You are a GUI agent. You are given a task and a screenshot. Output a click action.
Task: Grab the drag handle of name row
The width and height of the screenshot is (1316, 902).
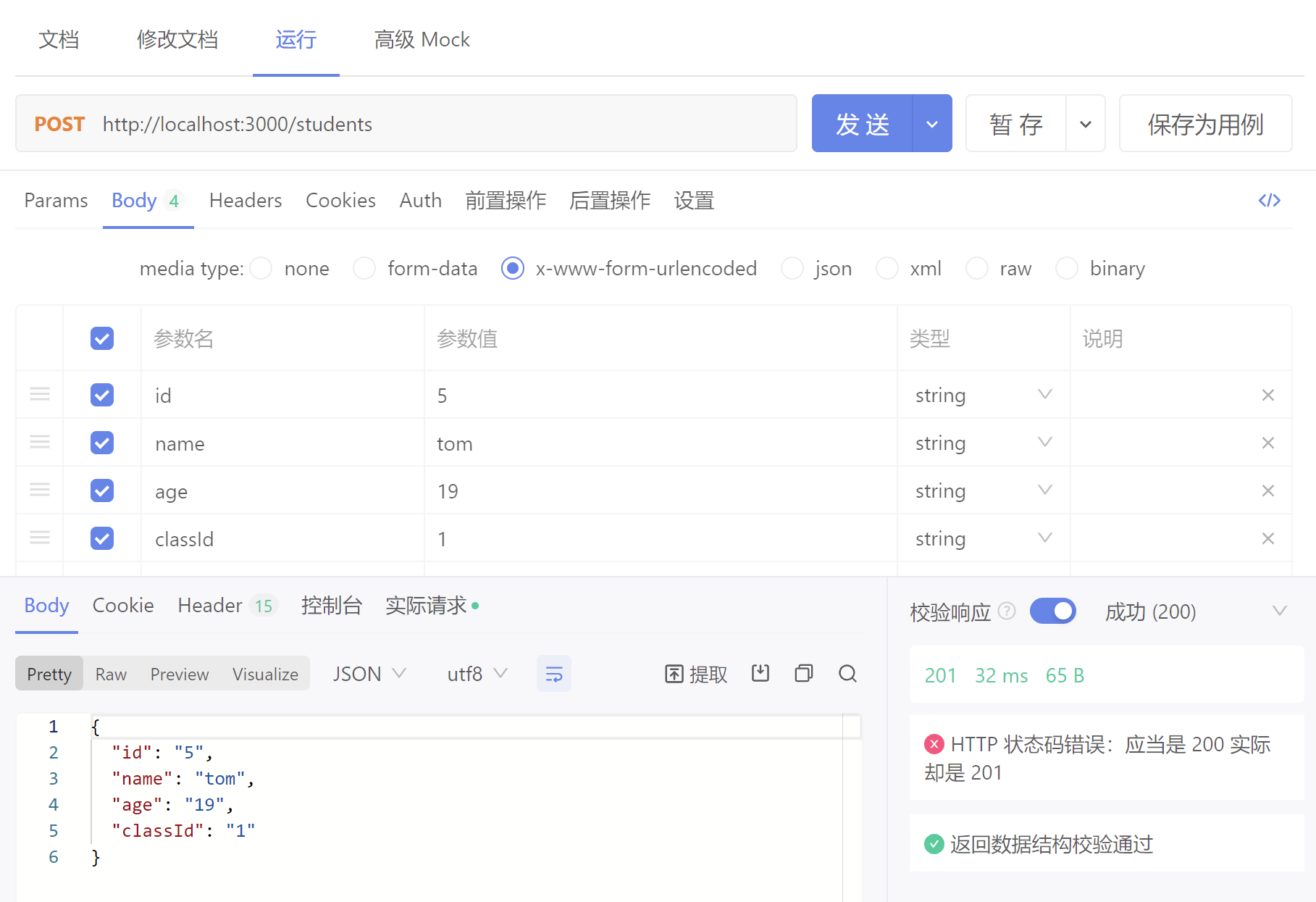(x=40, y=442)
